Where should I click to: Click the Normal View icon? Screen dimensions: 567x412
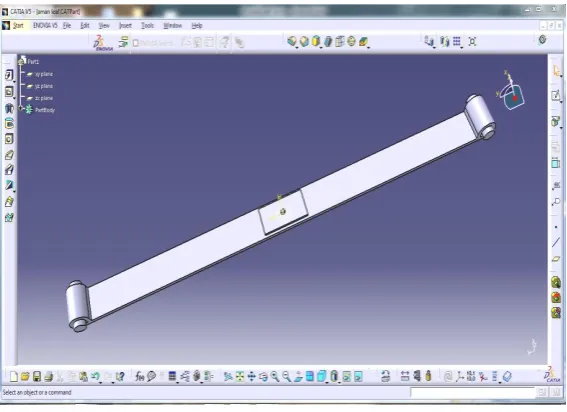298,377
